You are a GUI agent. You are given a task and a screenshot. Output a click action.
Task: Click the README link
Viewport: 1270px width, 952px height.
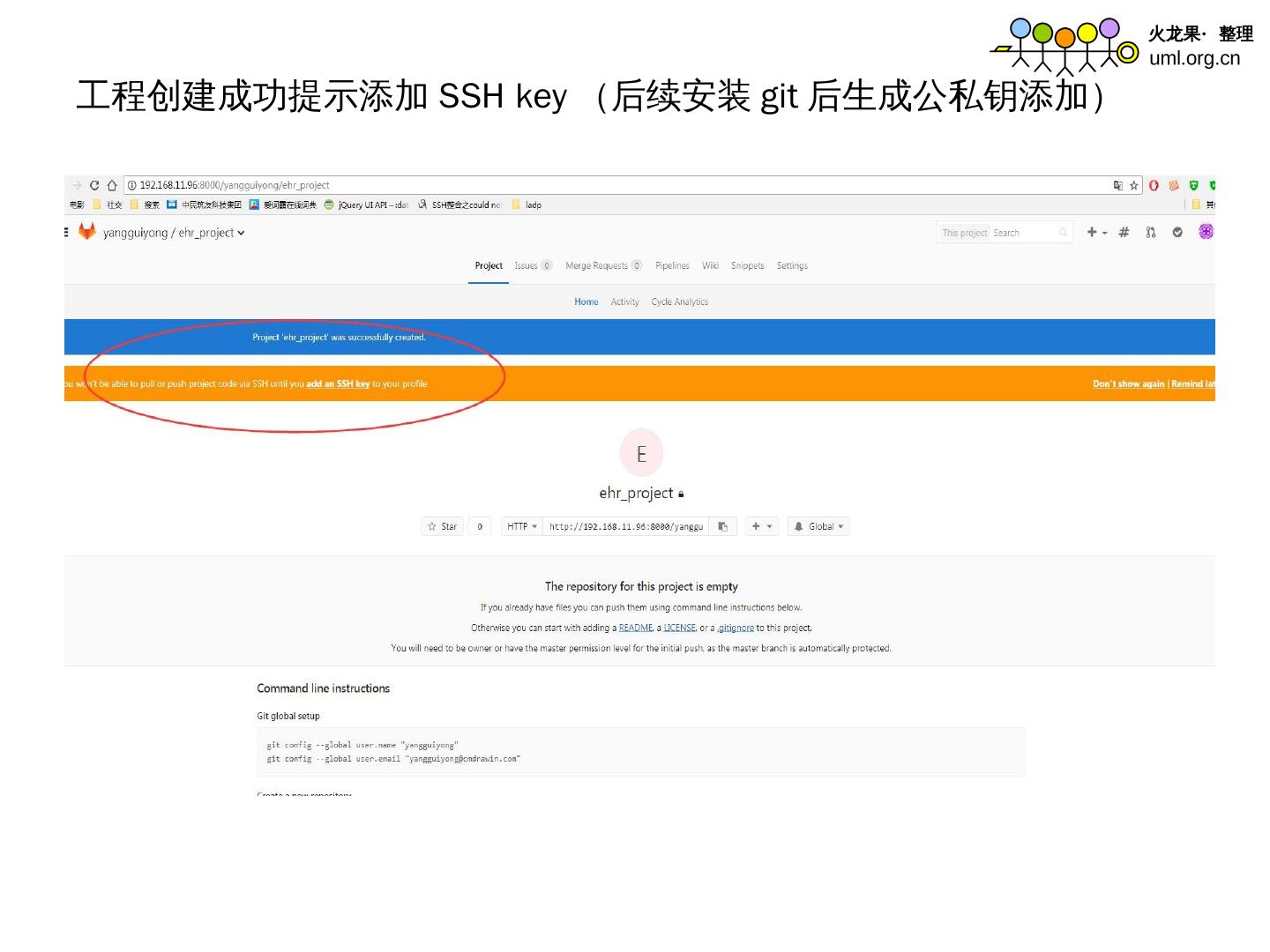[636, 628]
